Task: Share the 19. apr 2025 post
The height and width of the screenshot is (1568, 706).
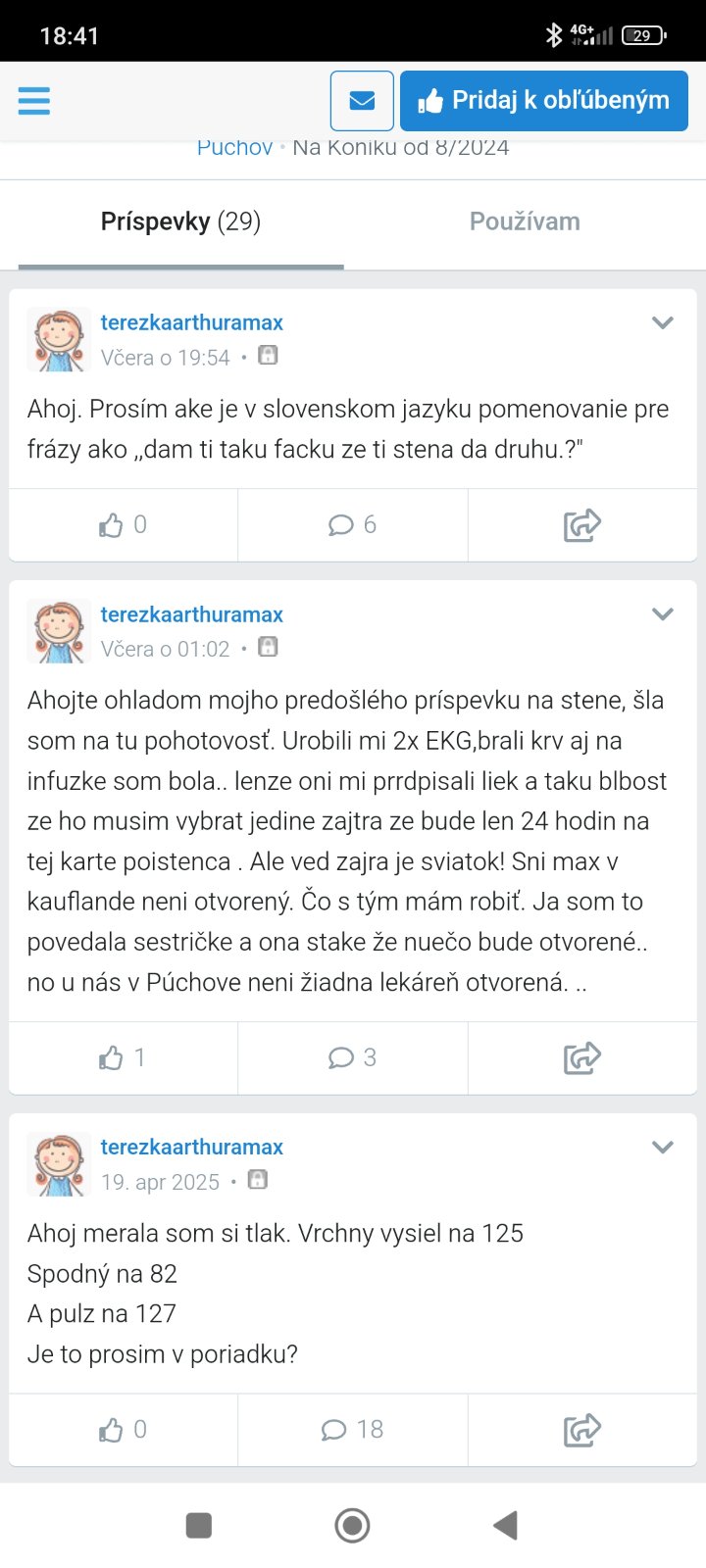Action: [x=581, y=1430]
